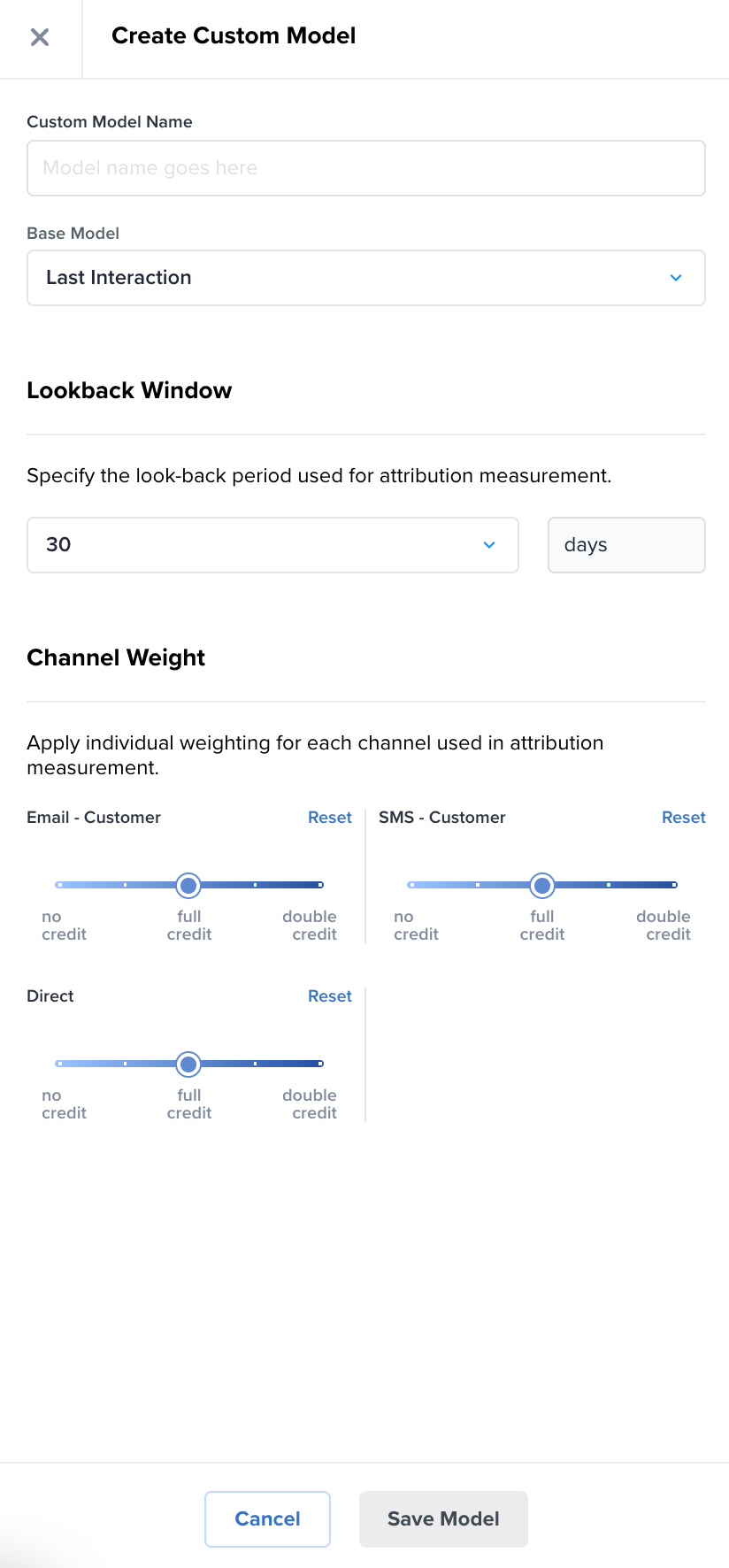The image size is (729, 1568).
Task: Click the Cancel button
Action: [267, 1519]
